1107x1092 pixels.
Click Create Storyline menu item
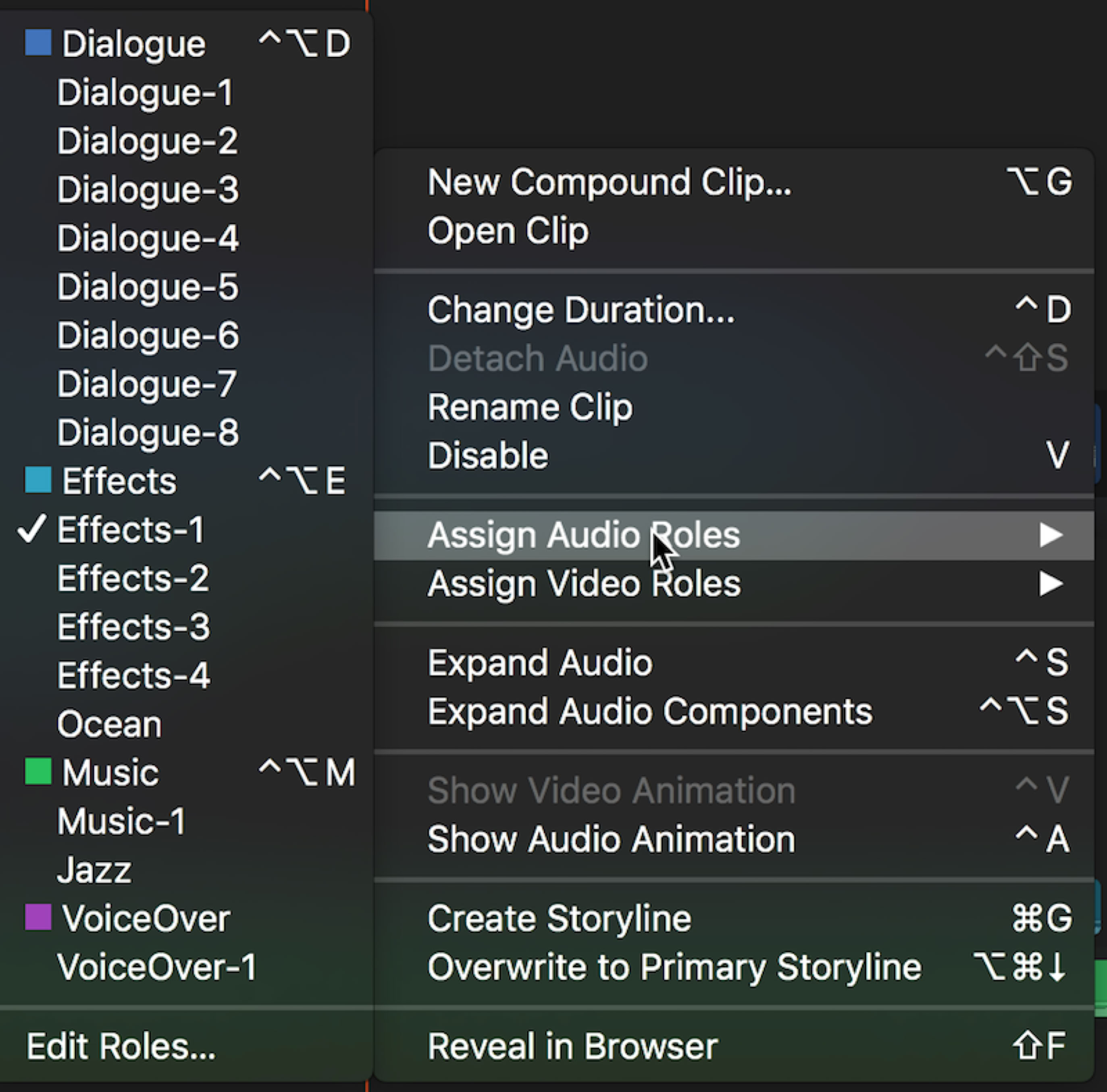tap(559, 918)
